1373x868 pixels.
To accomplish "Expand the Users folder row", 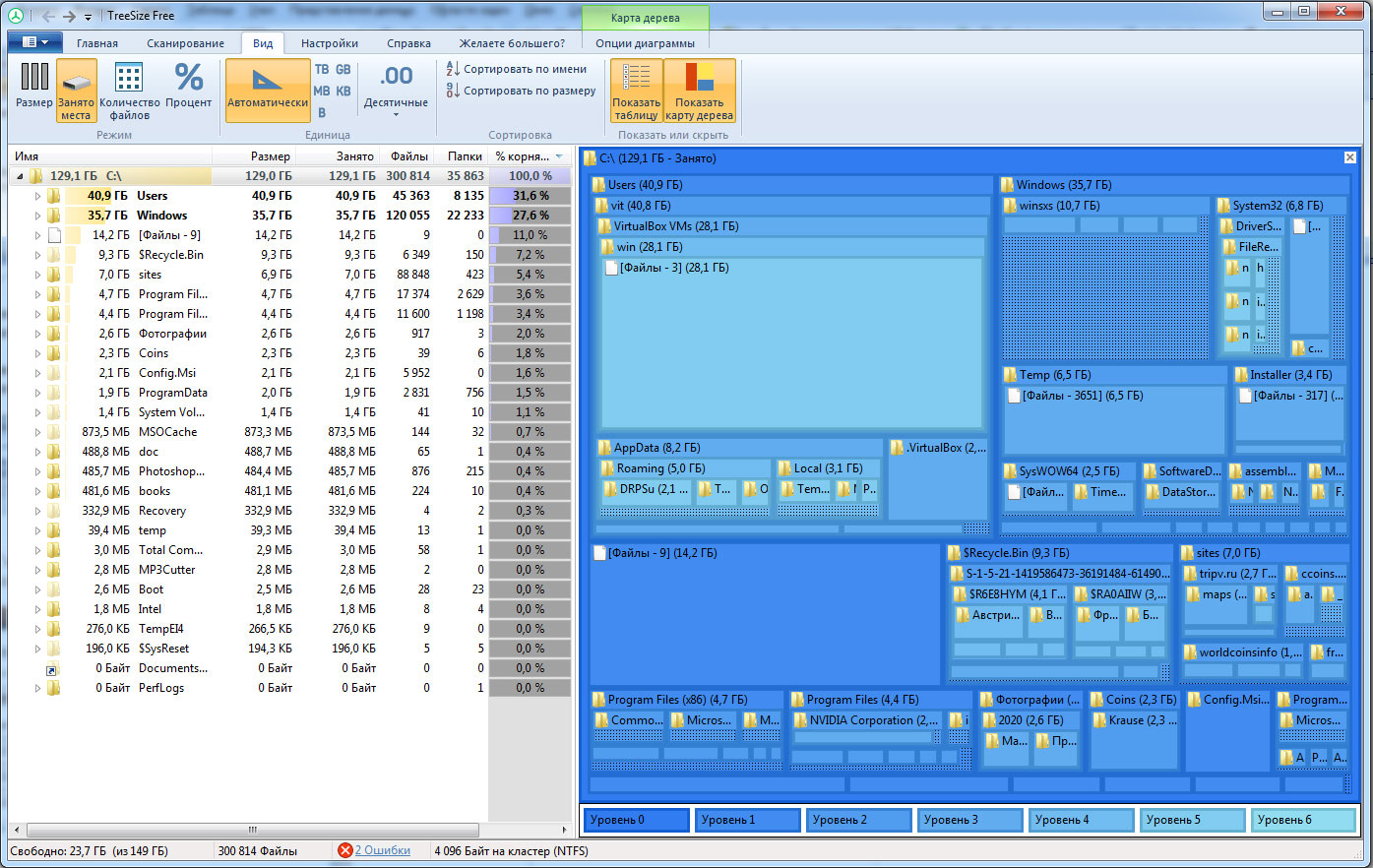I will click(37, 196).
